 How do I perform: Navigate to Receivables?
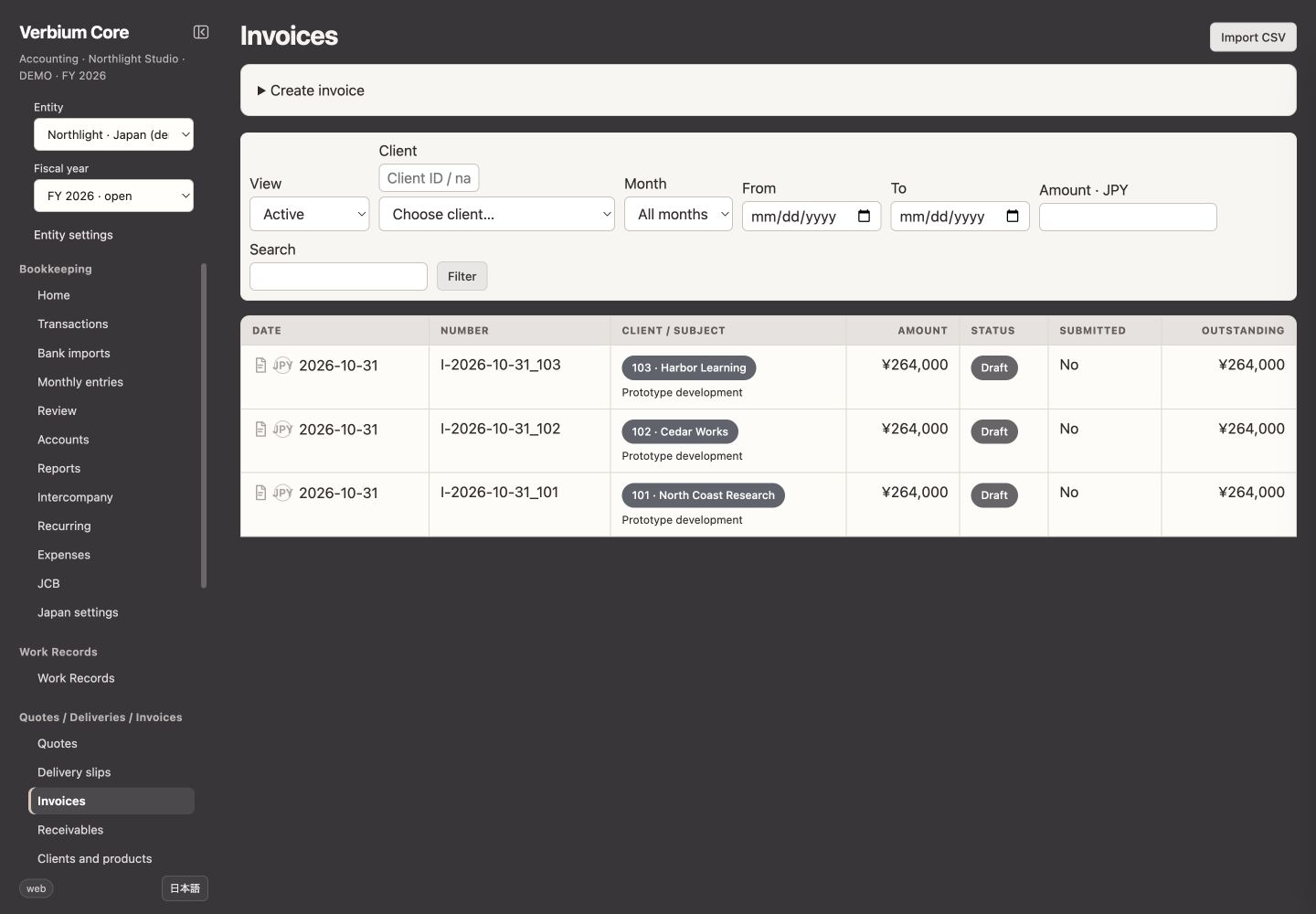(x=70, y=830)
